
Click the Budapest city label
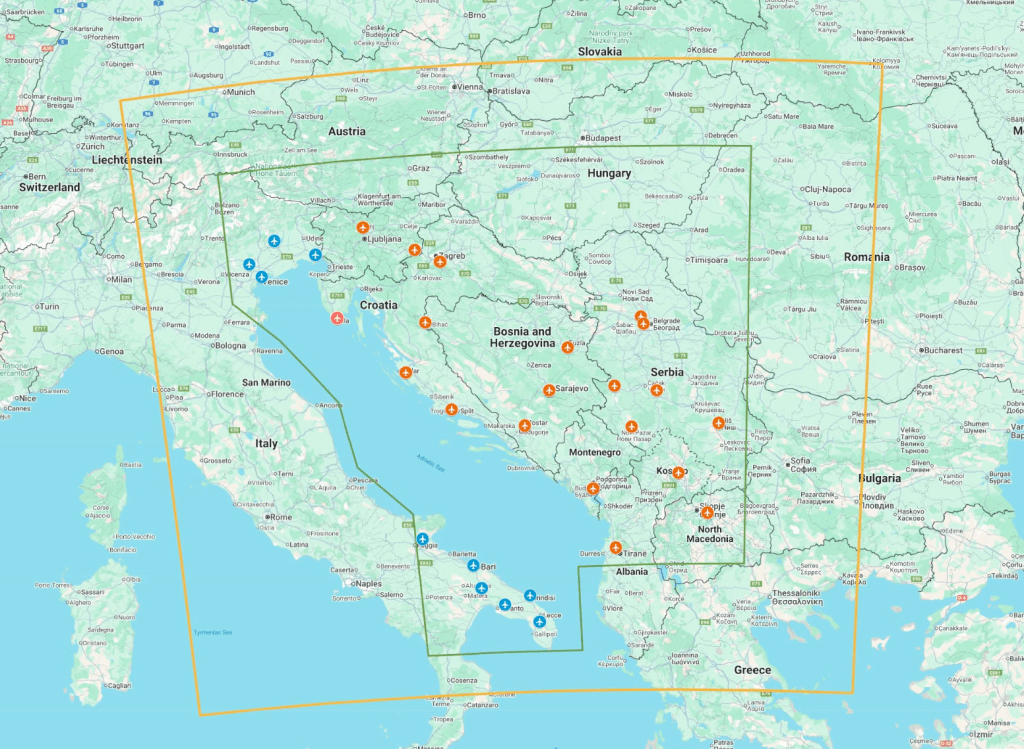(603, 138)
